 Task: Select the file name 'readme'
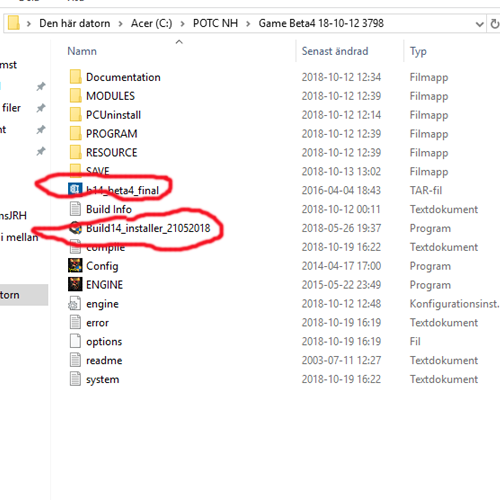(x=104, y=360)
